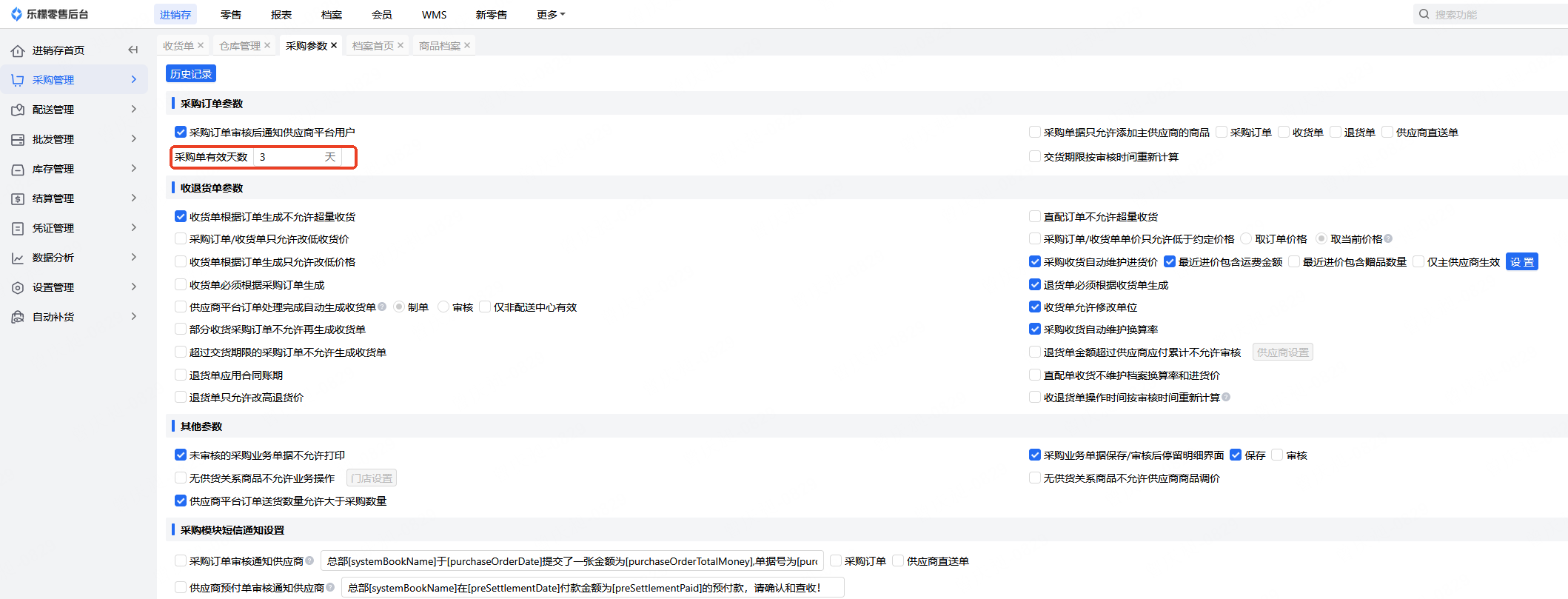1568x599 pixels.
Task: Click the blue 设置 button
Action: coord(1522,261)
